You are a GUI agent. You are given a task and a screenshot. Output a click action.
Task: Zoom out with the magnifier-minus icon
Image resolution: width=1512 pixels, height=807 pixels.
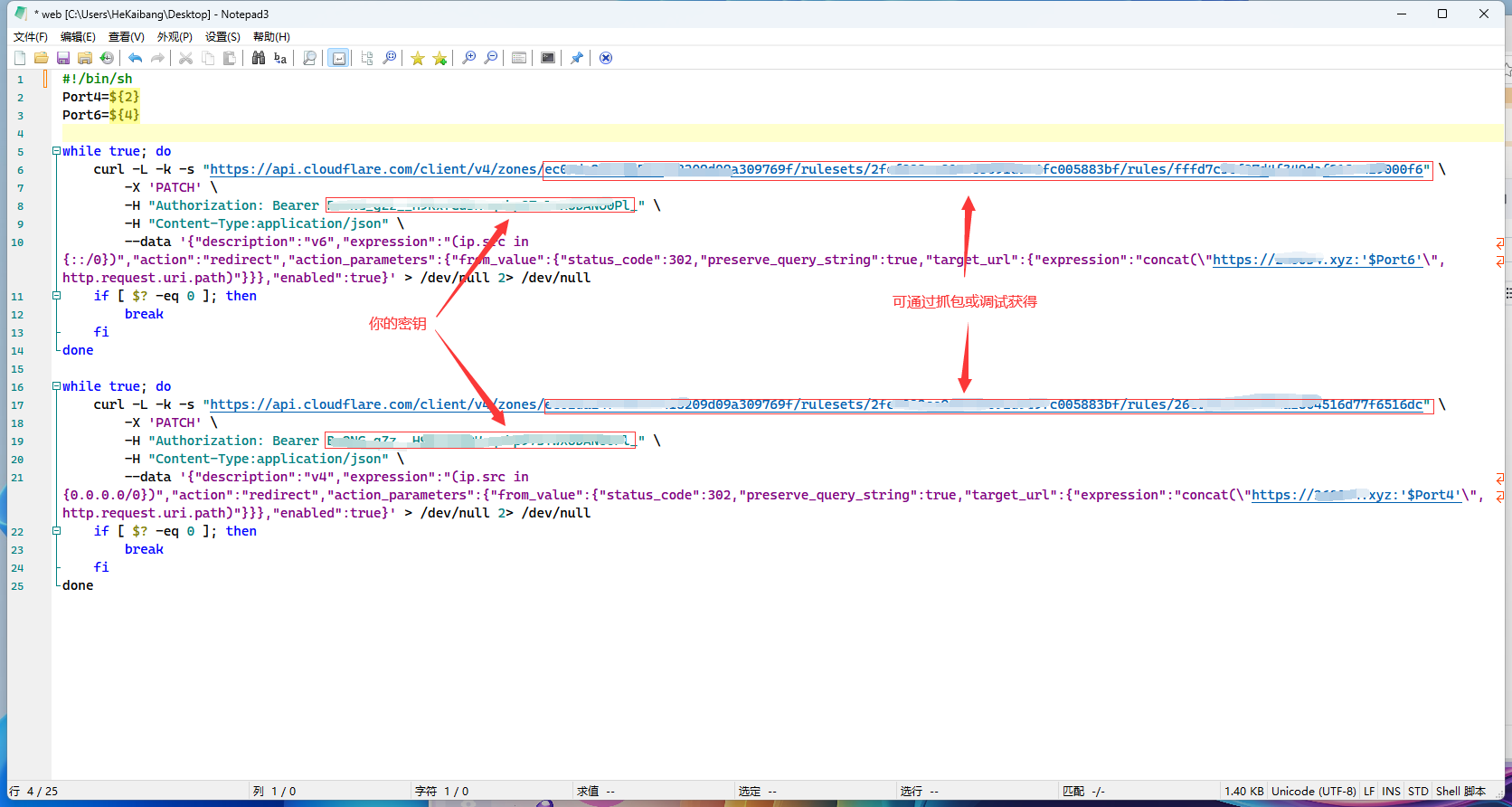(x=491, y=58)
